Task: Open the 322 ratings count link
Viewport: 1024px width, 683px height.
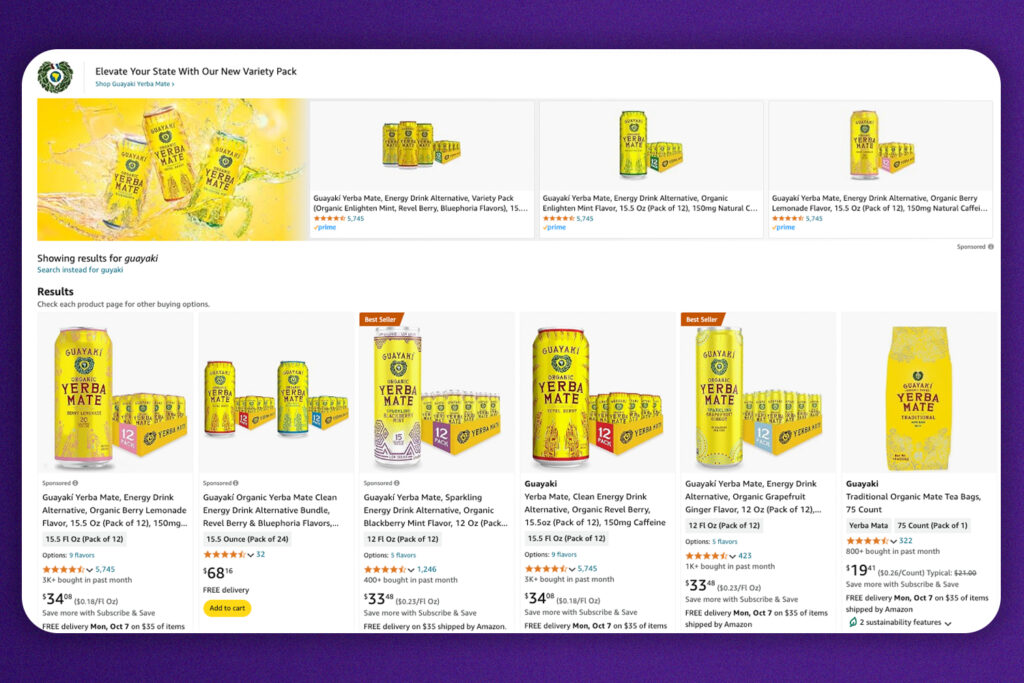Action: 905,540
